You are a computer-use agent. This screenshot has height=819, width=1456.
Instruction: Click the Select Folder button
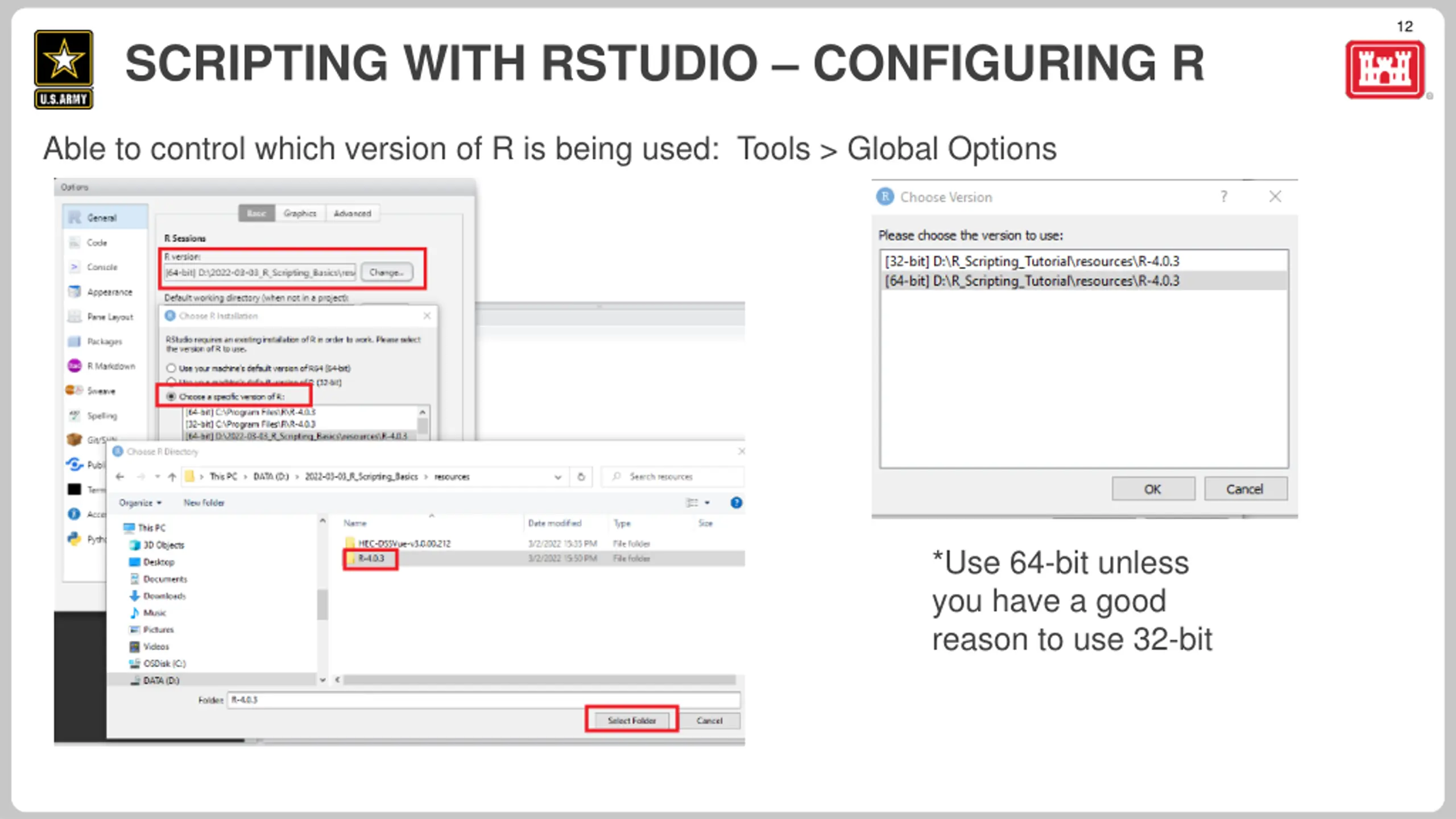click(631, 720)
